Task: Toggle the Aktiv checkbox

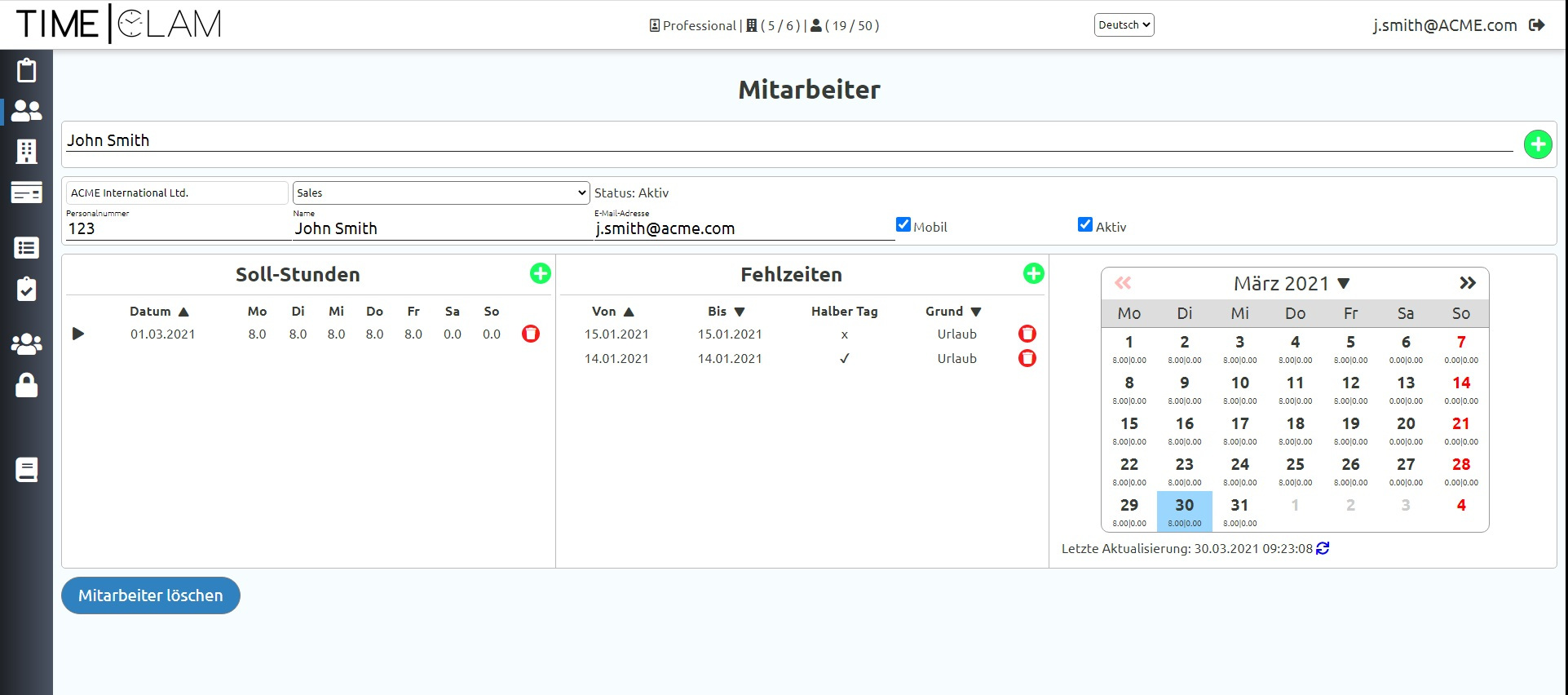Action: [1085, 224]
